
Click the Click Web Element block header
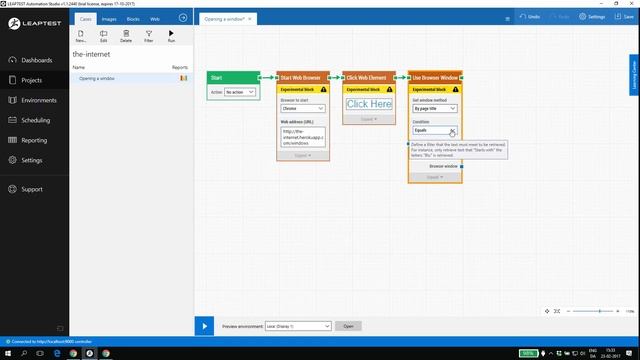coord(369,78)
